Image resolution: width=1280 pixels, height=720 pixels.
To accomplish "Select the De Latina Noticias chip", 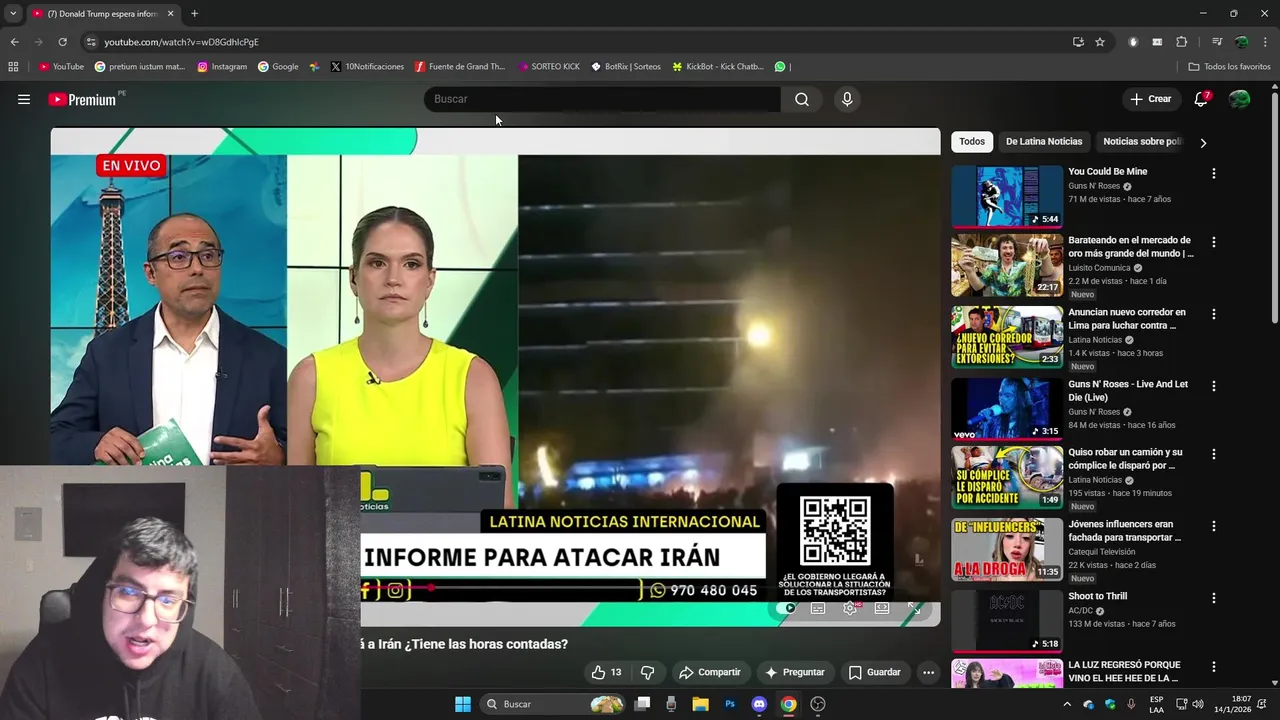I will click(1044, 142).
